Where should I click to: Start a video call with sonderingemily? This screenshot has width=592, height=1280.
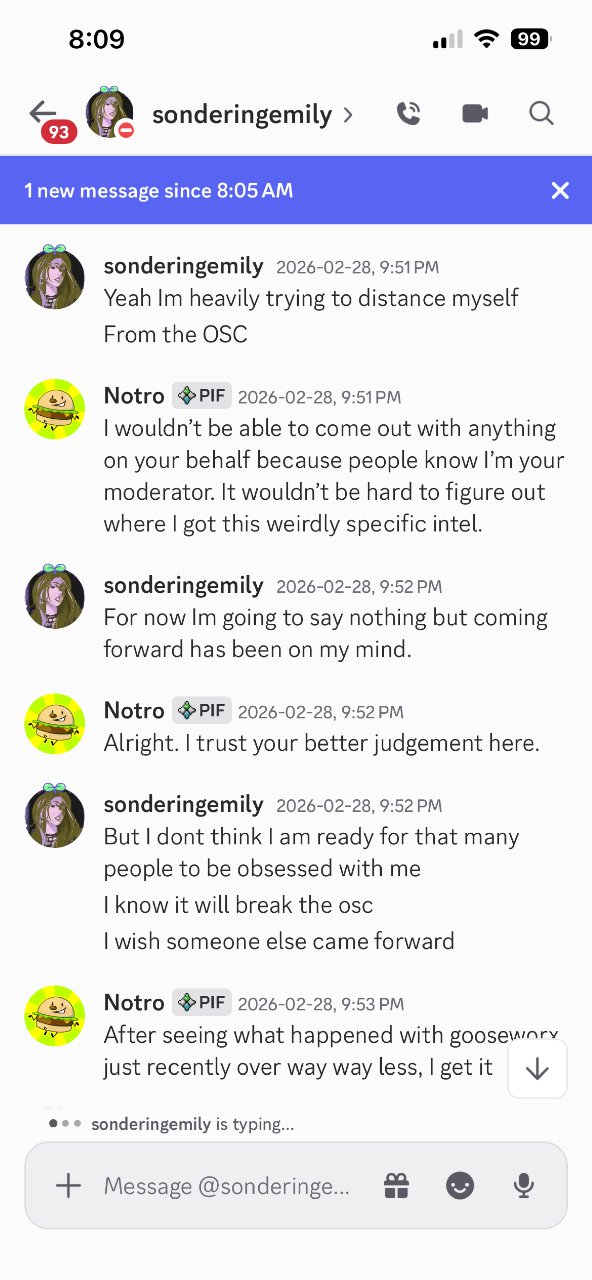pyautogui.click(x=475, y=114)
